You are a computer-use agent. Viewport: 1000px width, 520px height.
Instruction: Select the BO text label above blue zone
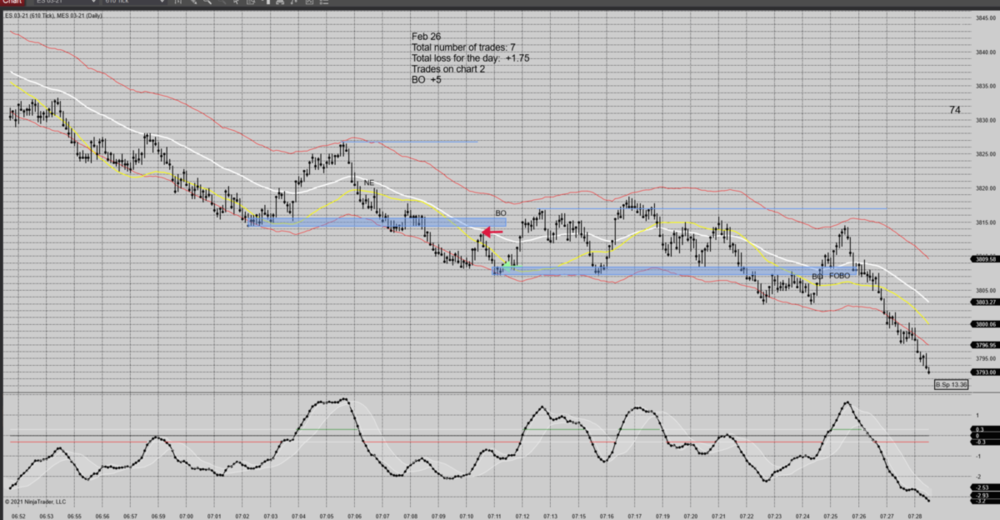pyautogui.click(x=500, y=213)
